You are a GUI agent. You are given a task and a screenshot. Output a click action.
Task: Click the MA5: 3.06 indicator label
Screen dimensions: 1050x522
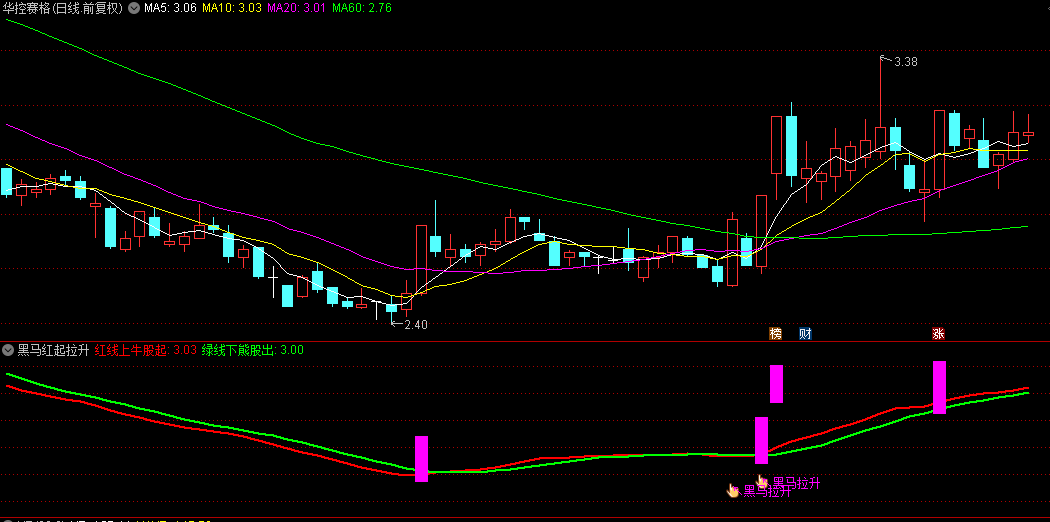[x=169, y=8]
